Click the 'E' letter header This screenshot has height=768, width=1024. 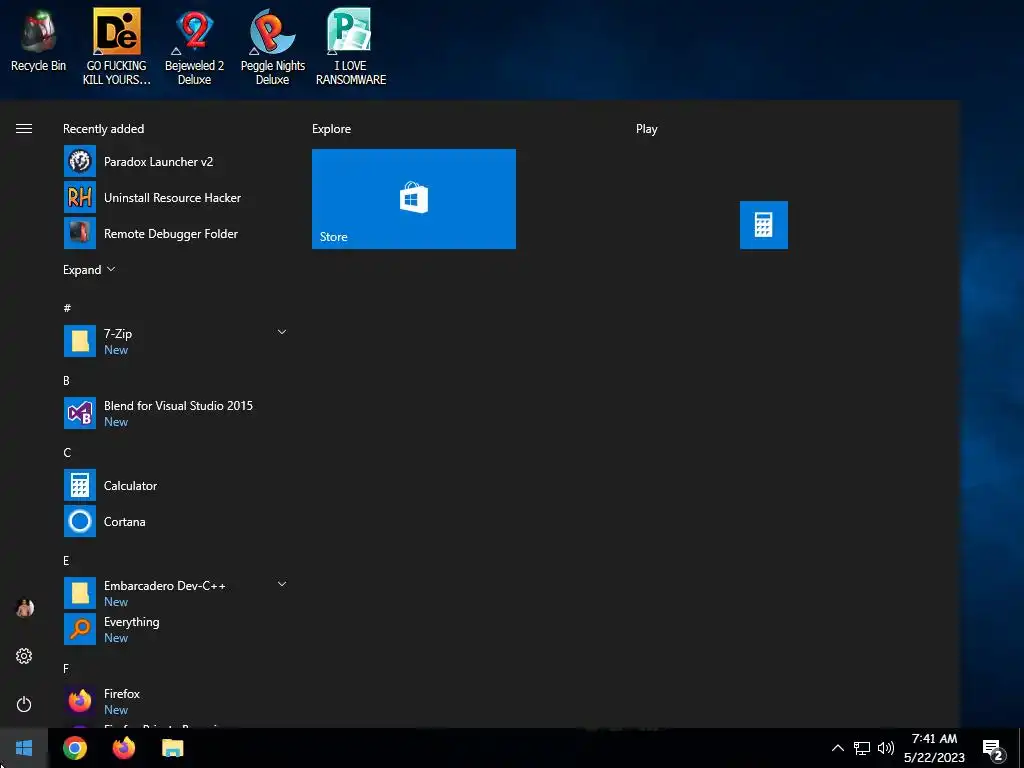66,560
